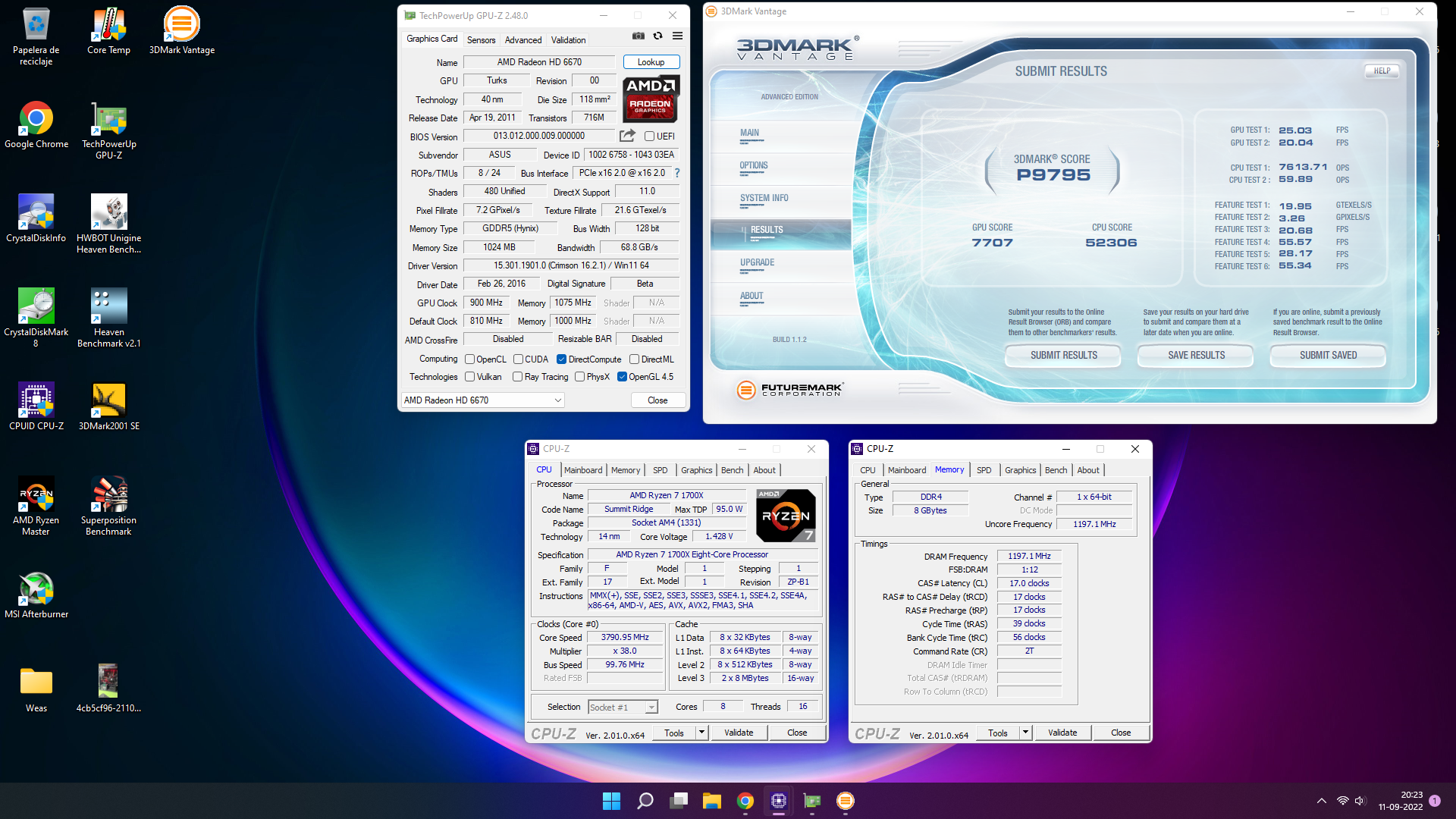The height and width of the screenshot is (819, 1456).
Task: Click the CPU-Z icon on the taskbar
Action: click(779, 801)
